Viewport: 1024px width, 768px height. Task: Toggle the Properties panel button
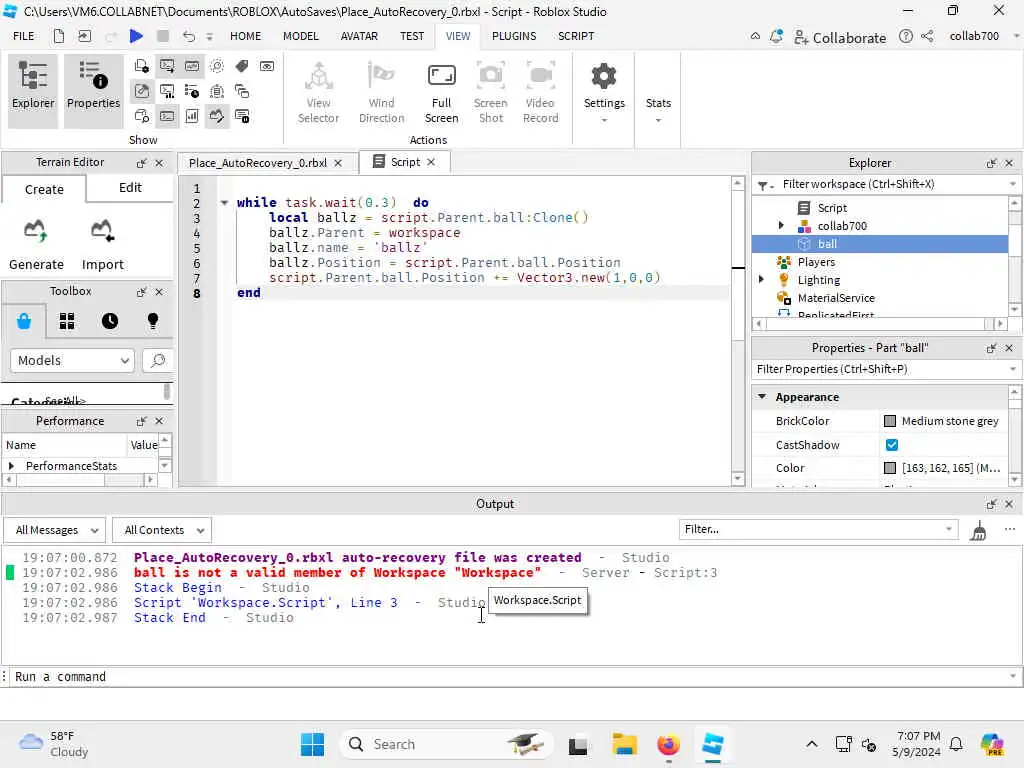(93, 91)
